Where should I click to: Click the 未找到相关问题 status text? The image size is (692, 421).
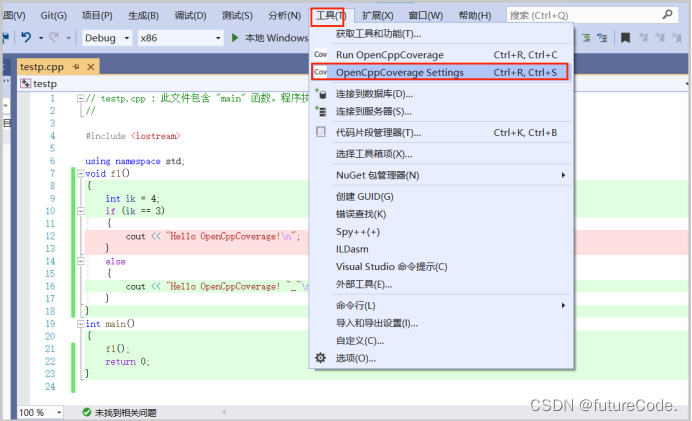pos(126,413)
